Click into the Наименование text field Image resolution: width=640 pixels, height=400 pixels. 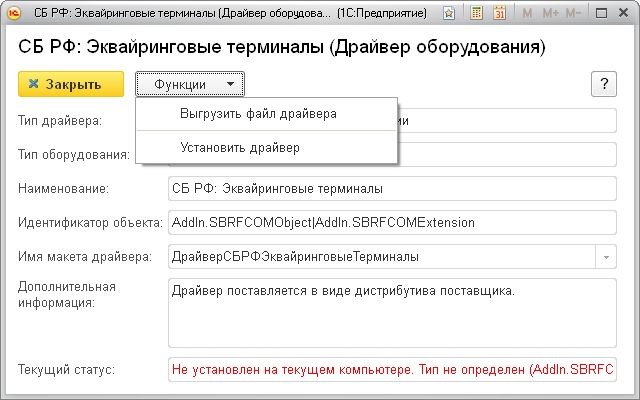point(390,188)
